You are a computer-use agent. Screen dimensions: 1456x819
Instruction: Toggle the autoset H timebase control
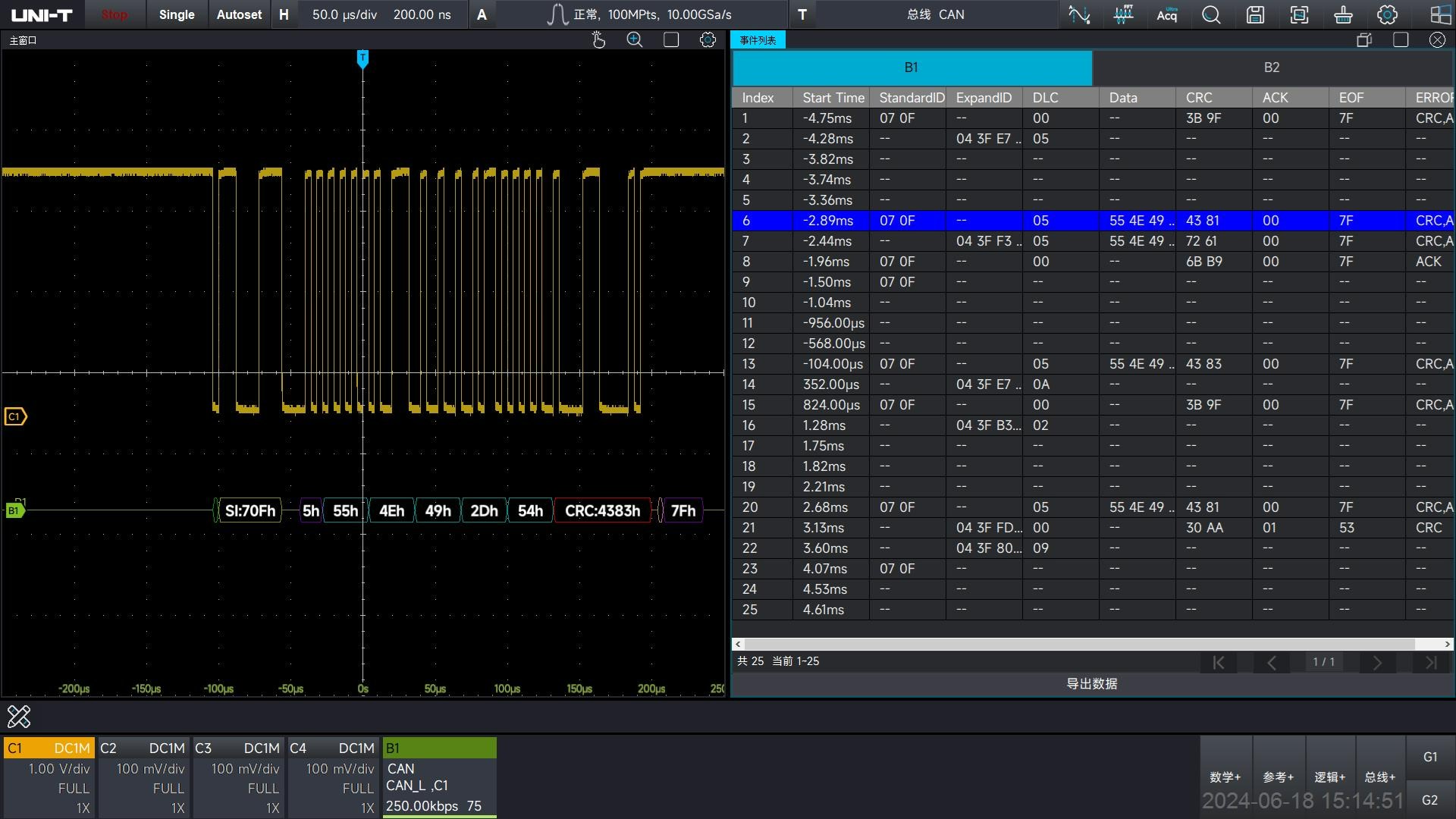pyautogui.click(x=283, y=14)
